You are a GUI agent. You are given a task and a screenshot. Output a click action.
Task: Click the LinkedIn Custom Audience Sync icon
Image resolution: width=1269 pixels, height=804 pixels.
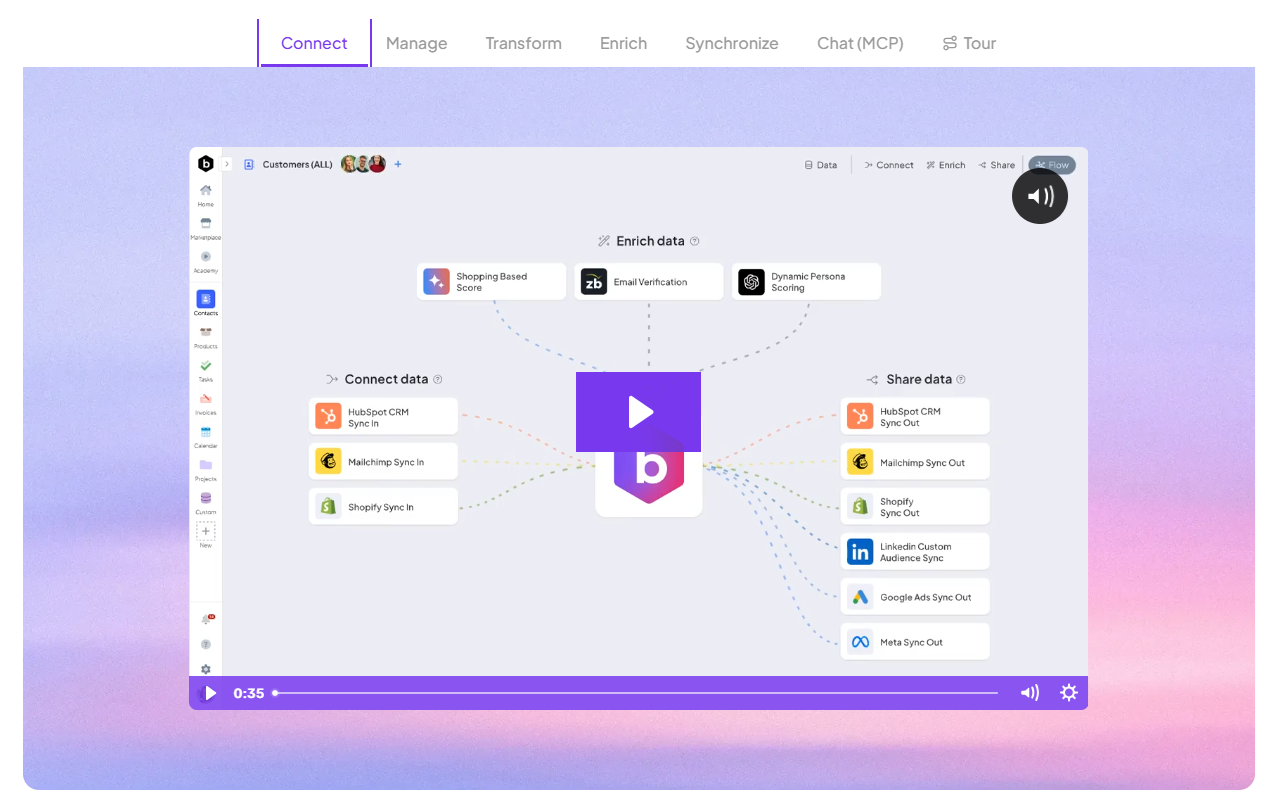point(860,552)
